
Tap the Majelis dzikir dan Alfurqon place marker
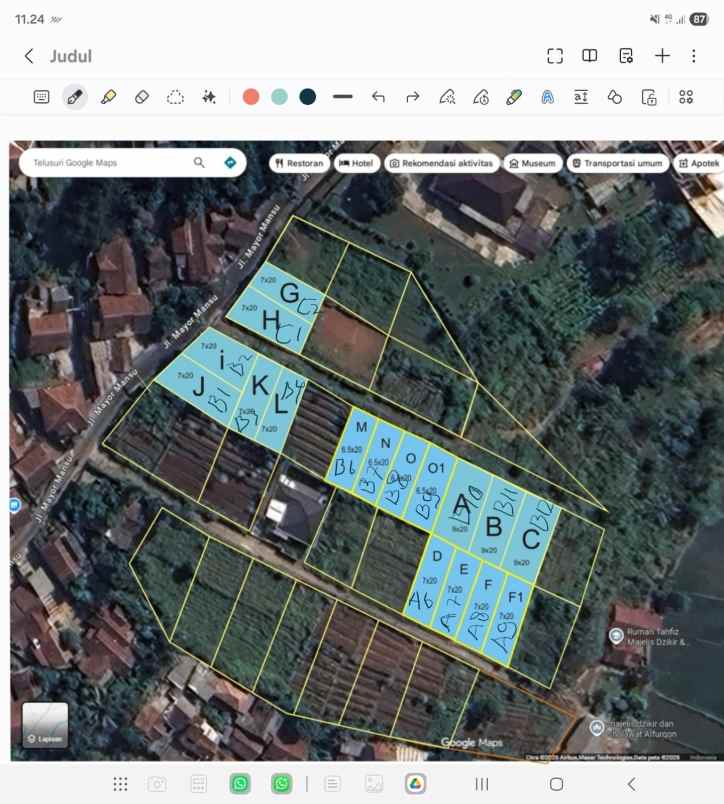(596, 728)
